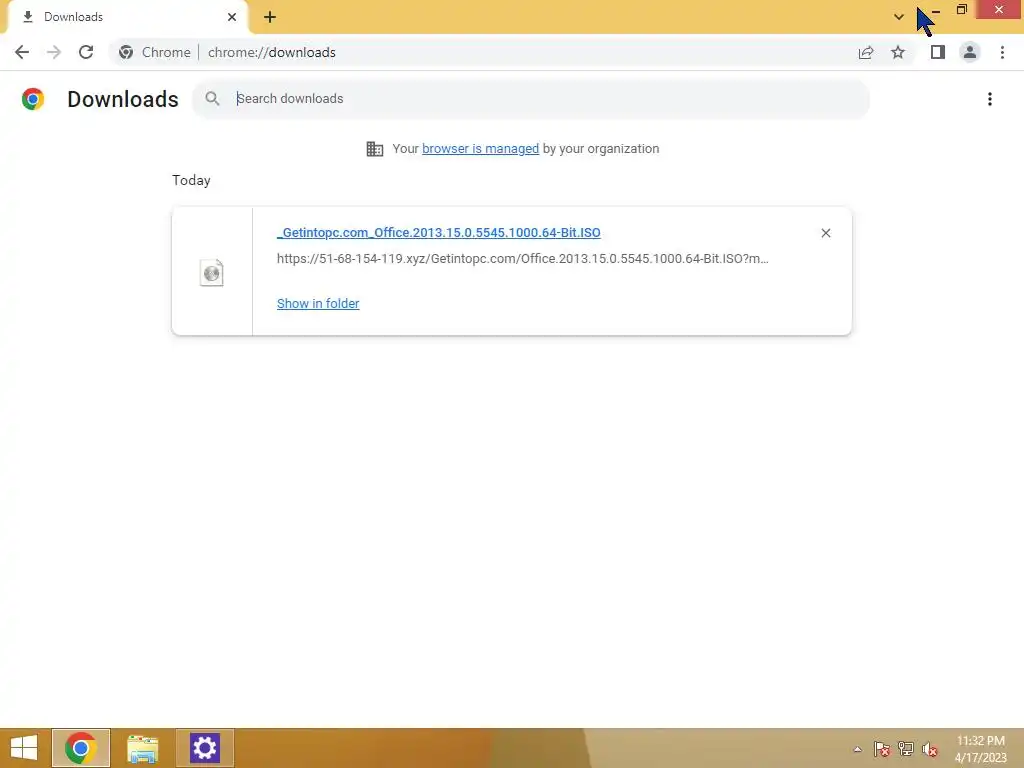Open the side panel
Screen dimensions: 1024x768
coord(938,52)
